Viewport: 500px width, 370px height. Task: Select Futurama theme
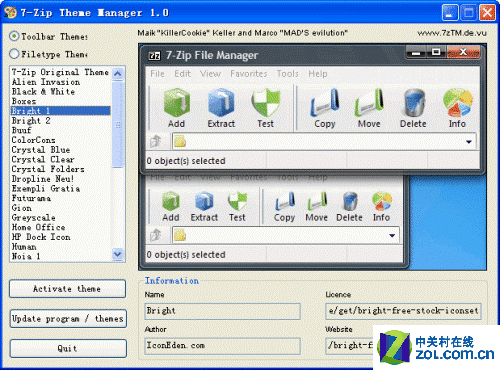click(60, 198)
